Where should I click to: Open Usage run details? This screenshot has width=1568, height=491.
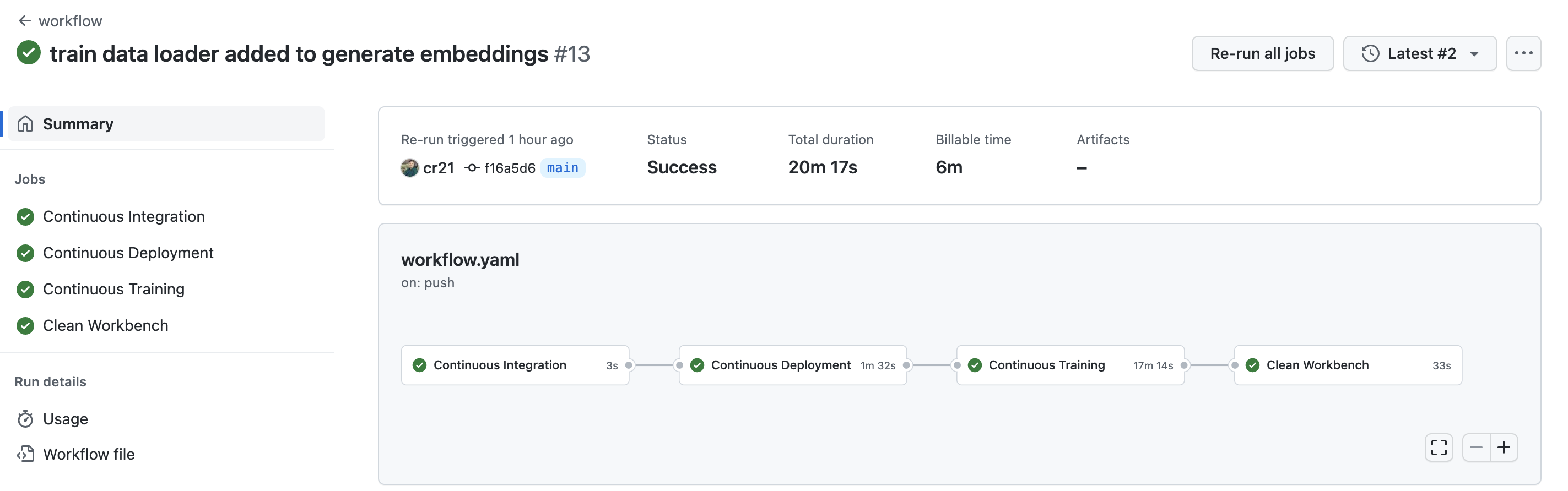(65, 419)
